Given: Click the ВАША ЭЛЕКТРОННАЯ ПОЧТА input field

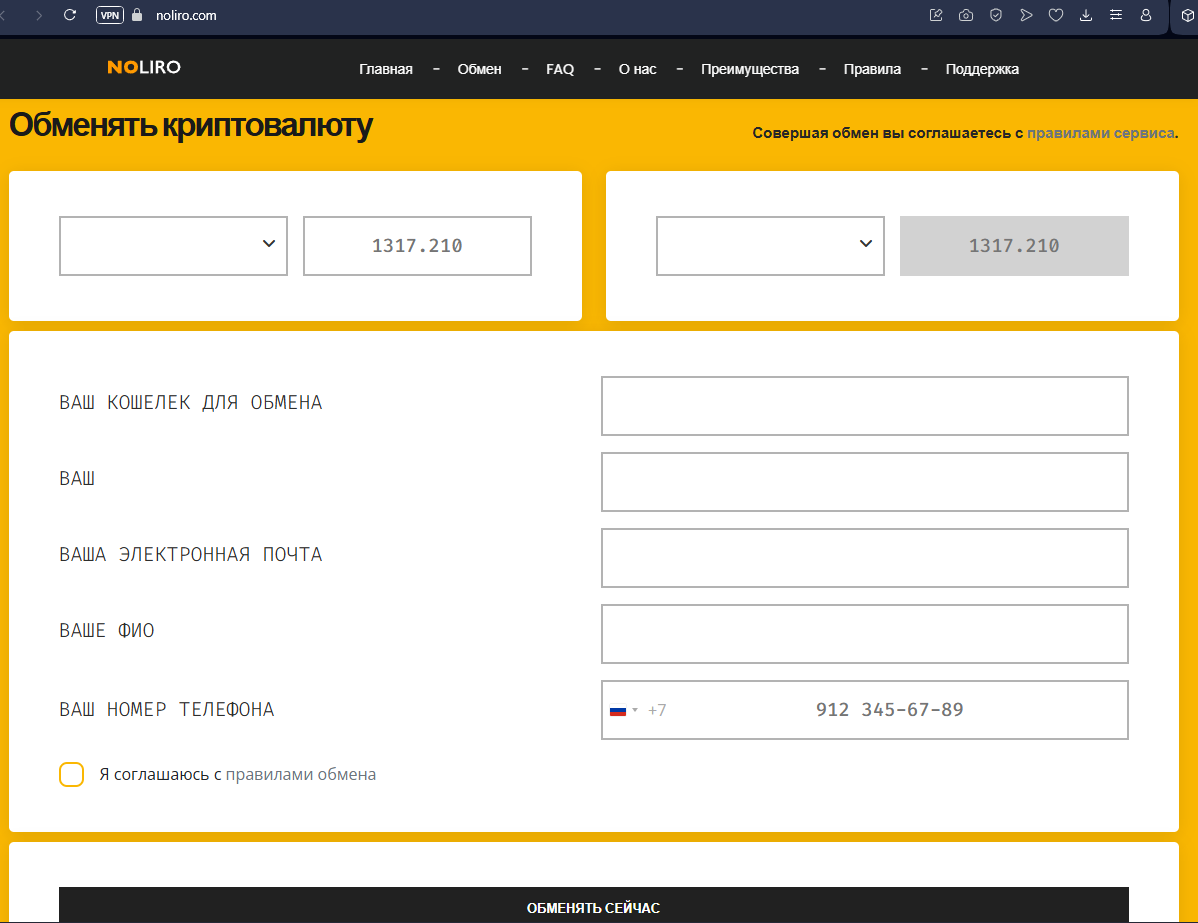Looking at the screenshot, I should click(x=864, y=557).
